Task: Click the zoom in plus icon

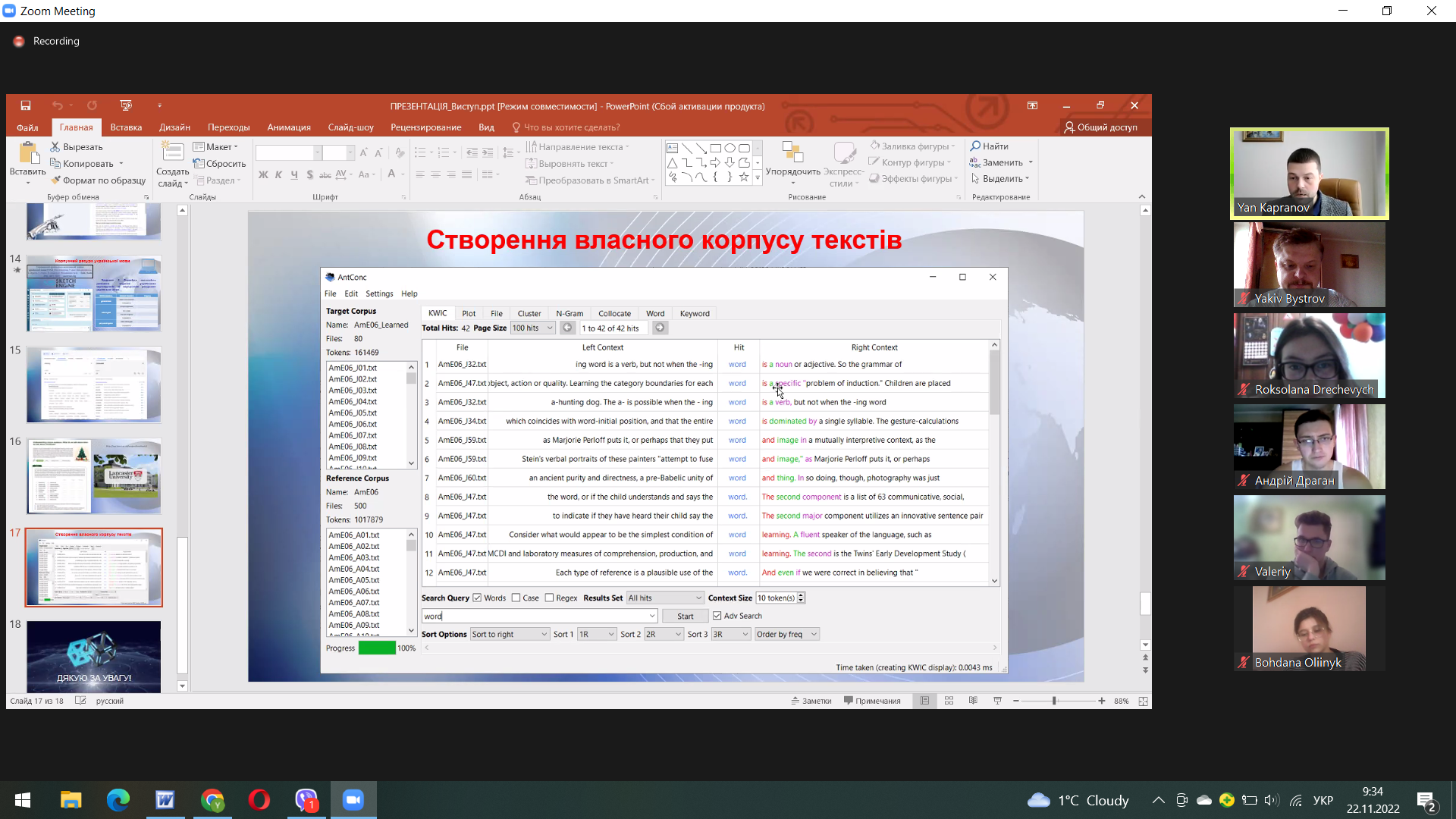Action: coord(1102,701)
